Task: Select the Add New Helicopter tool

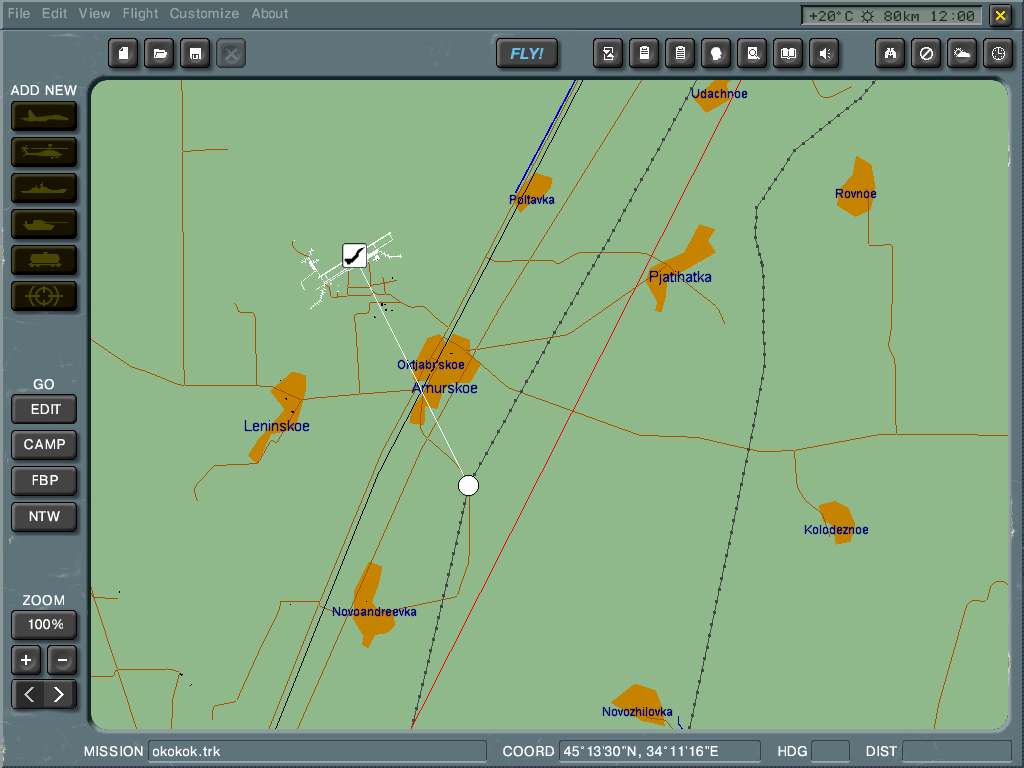Action: coord(43,151)
